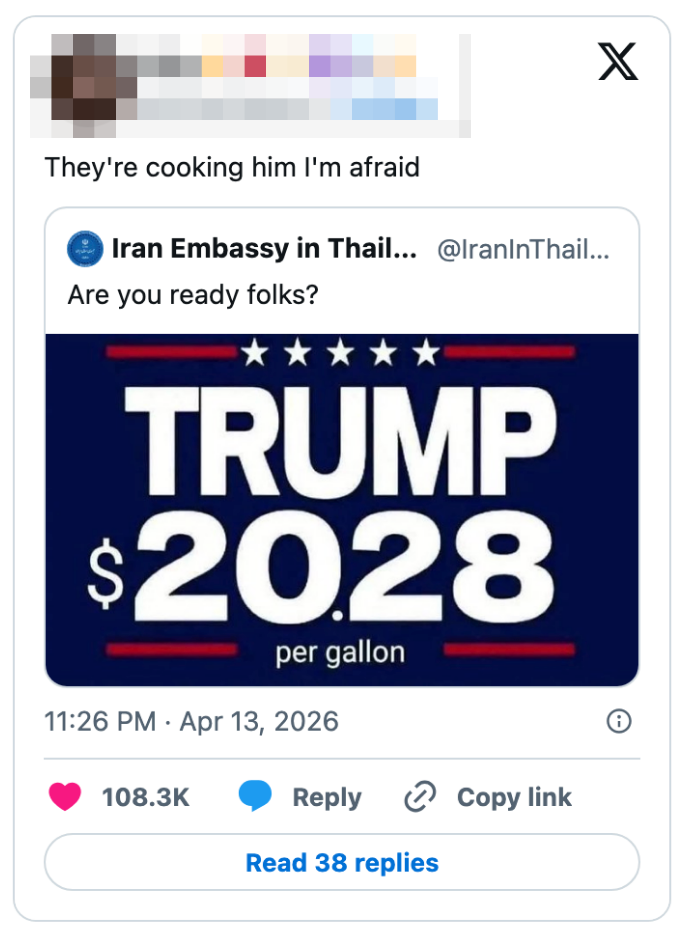Open the info icon beside the timestamp
The image size is (688, 942).
tap(619, 721)
